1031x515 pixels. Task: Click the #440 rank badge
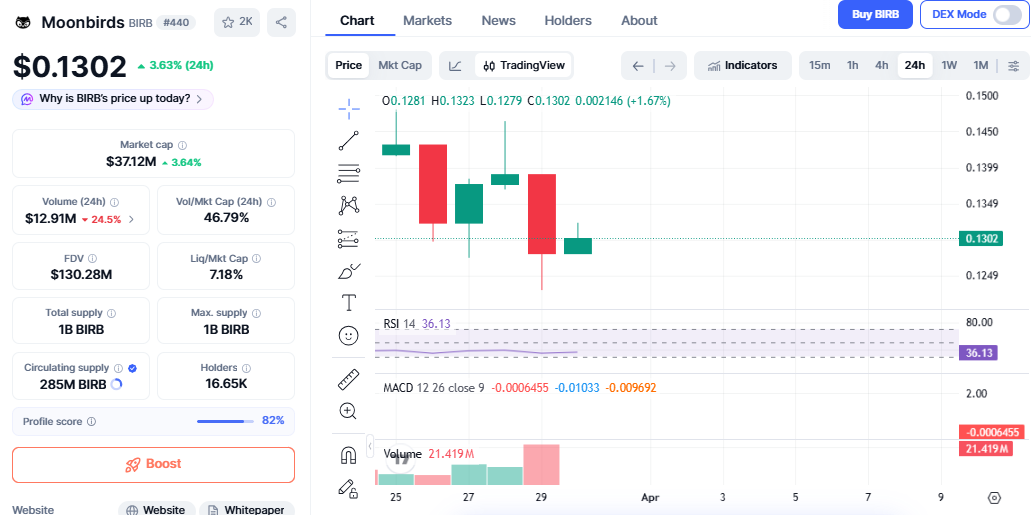point(176,22)
